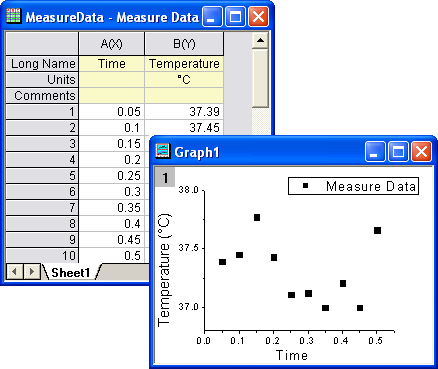The height and width of the screenshot is (369, 438).
Task: Select column header B(Y)
Action: point(184,44)
